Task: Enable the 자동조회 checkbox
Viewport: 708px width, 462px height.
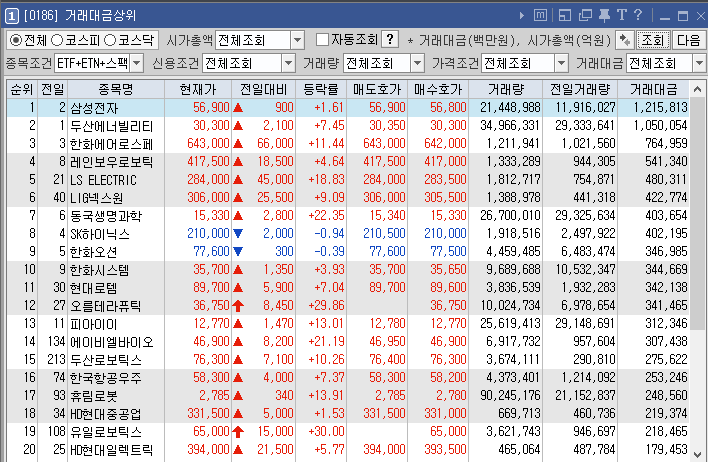Action: click(x=322, y=40)
